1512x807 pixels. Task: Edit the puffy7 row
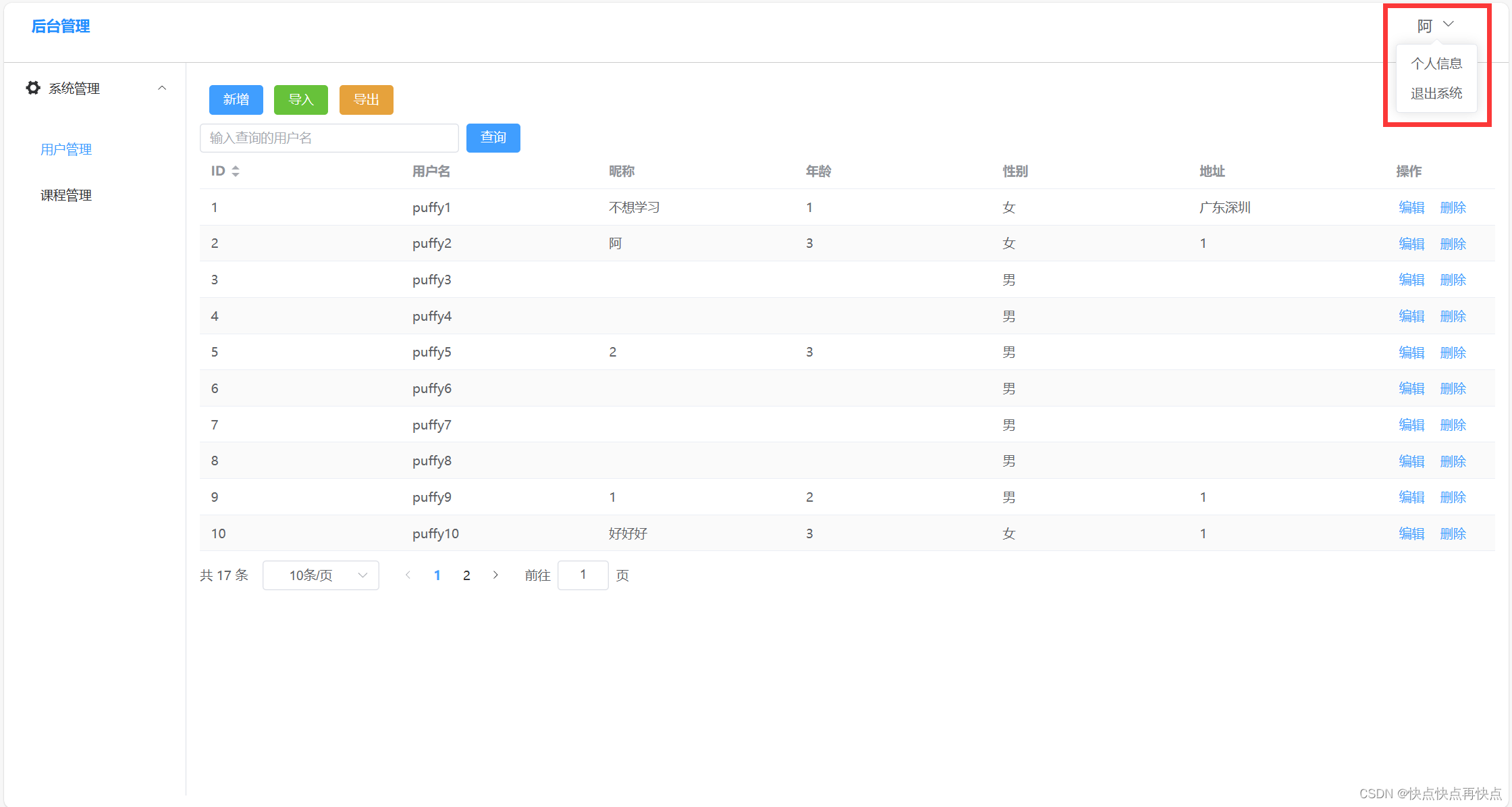1411,425
